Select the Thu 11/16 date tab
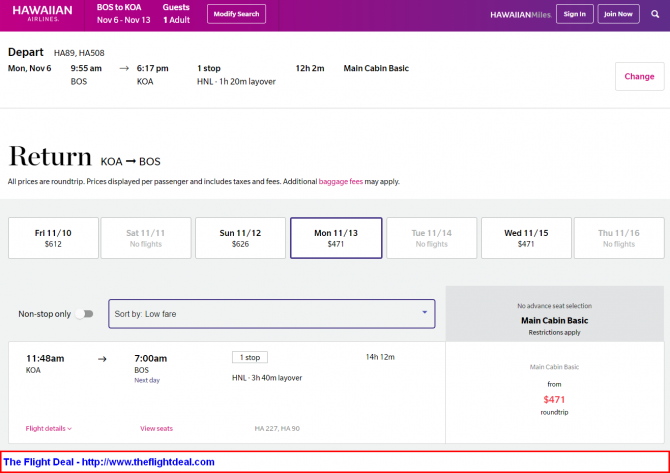The height and width of the screenshot is (473, 670). [x=619, y=238]
